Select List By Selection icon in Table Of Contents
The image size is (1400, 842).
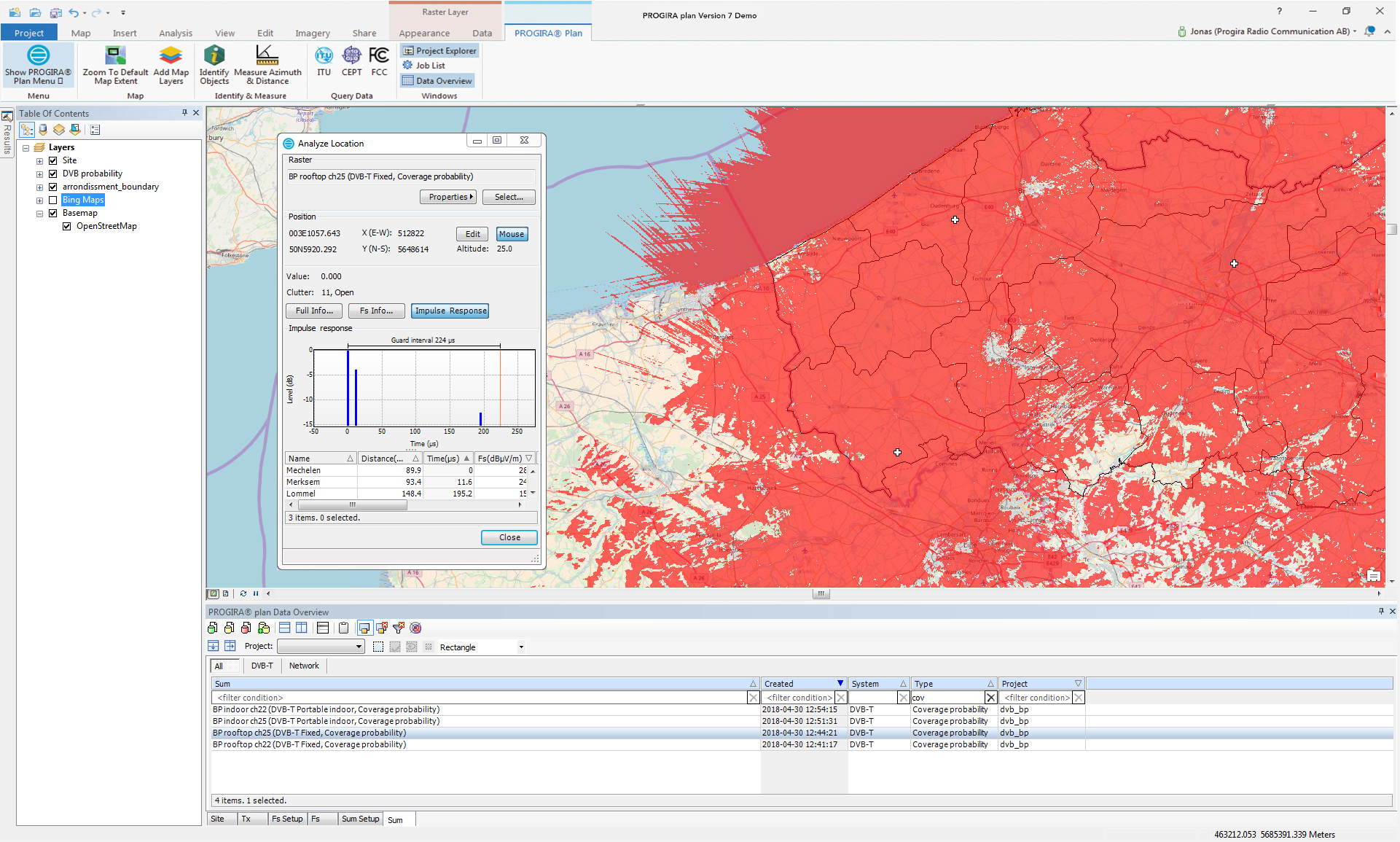75,130
